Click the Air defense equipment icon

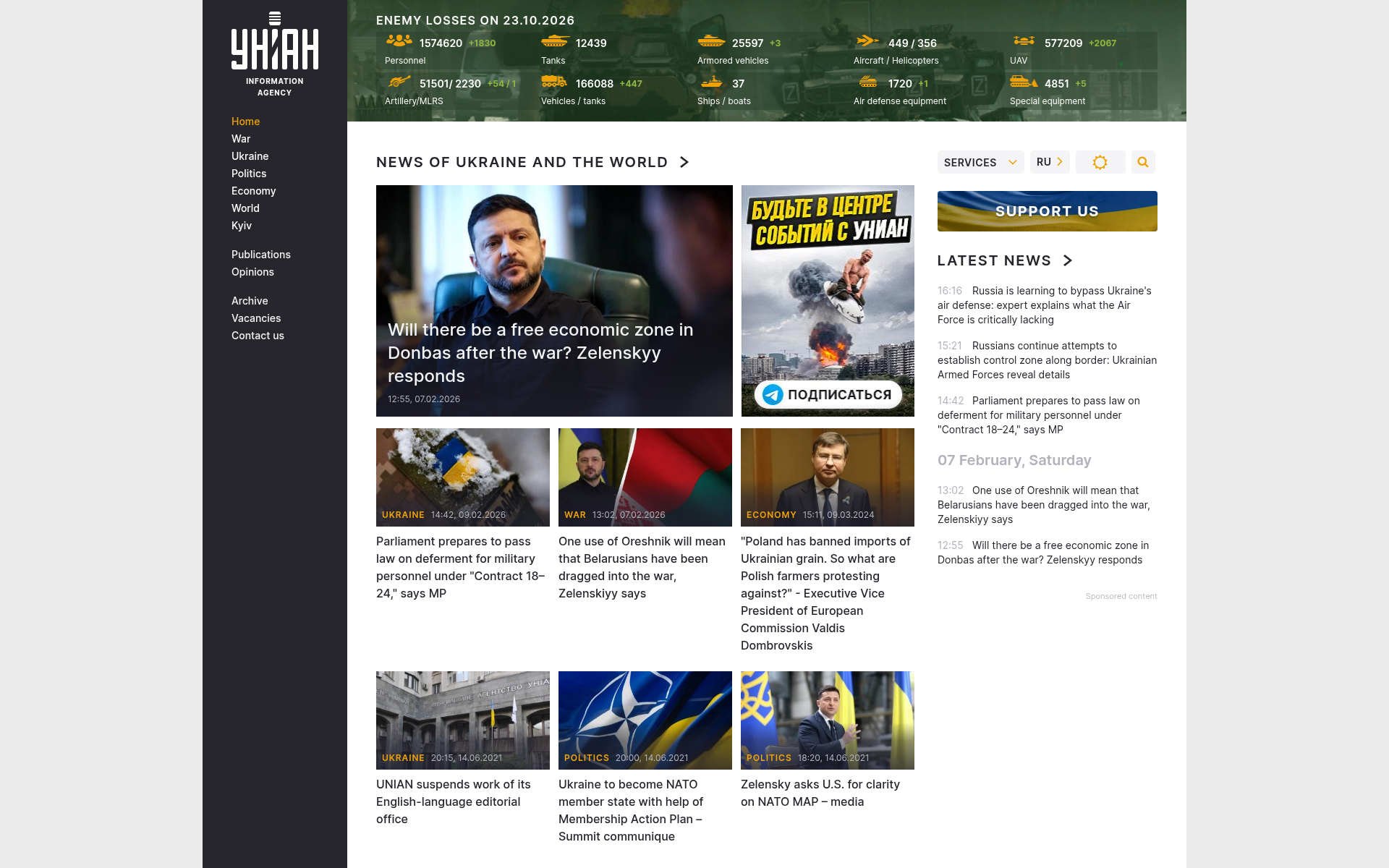click(867, 82)
